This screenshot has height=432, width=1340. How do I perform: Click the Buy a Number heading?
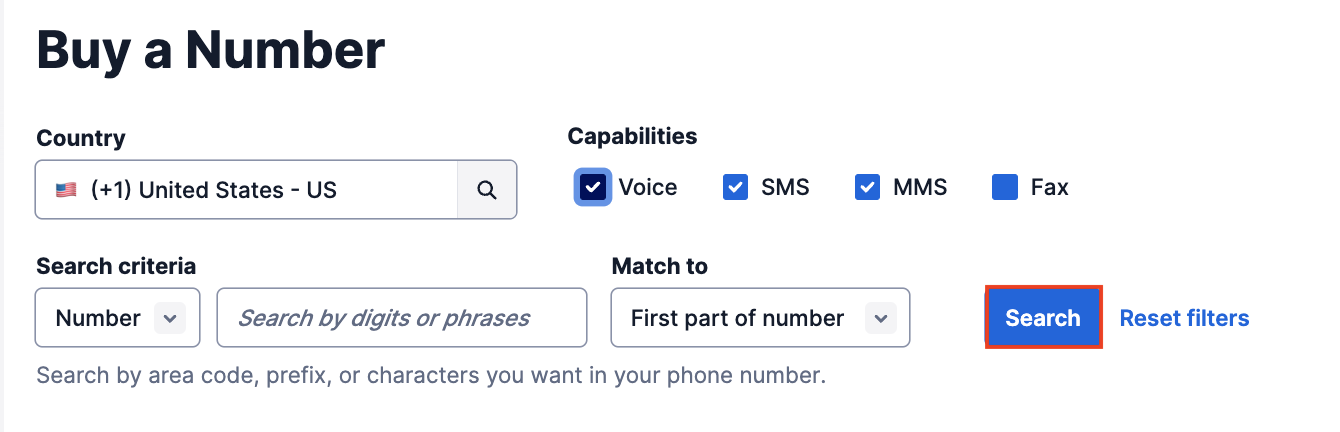pyautogui.click(x=211, y=49)
